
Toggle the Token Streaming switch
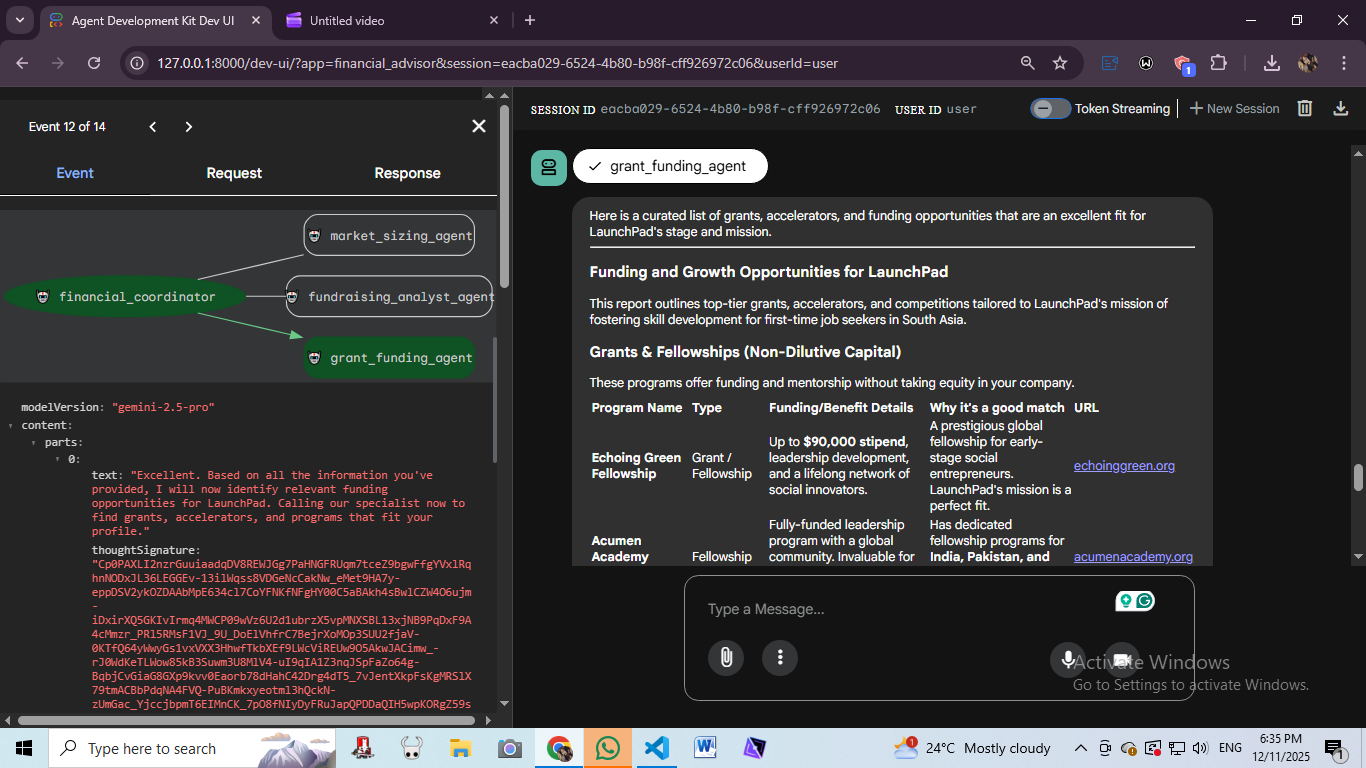(1050, 109)
